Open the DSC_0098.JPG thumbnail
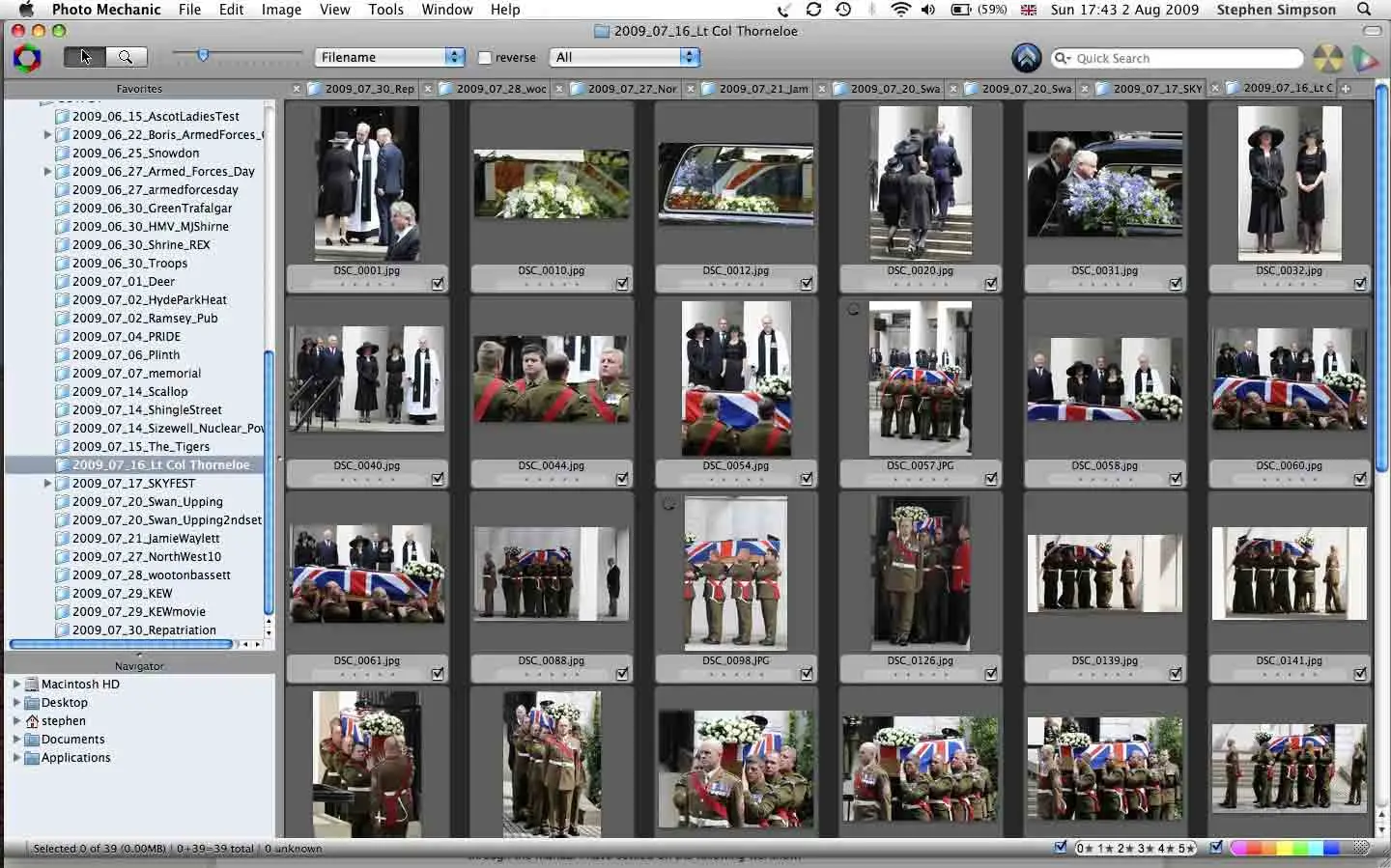 (x=735, y=573)
